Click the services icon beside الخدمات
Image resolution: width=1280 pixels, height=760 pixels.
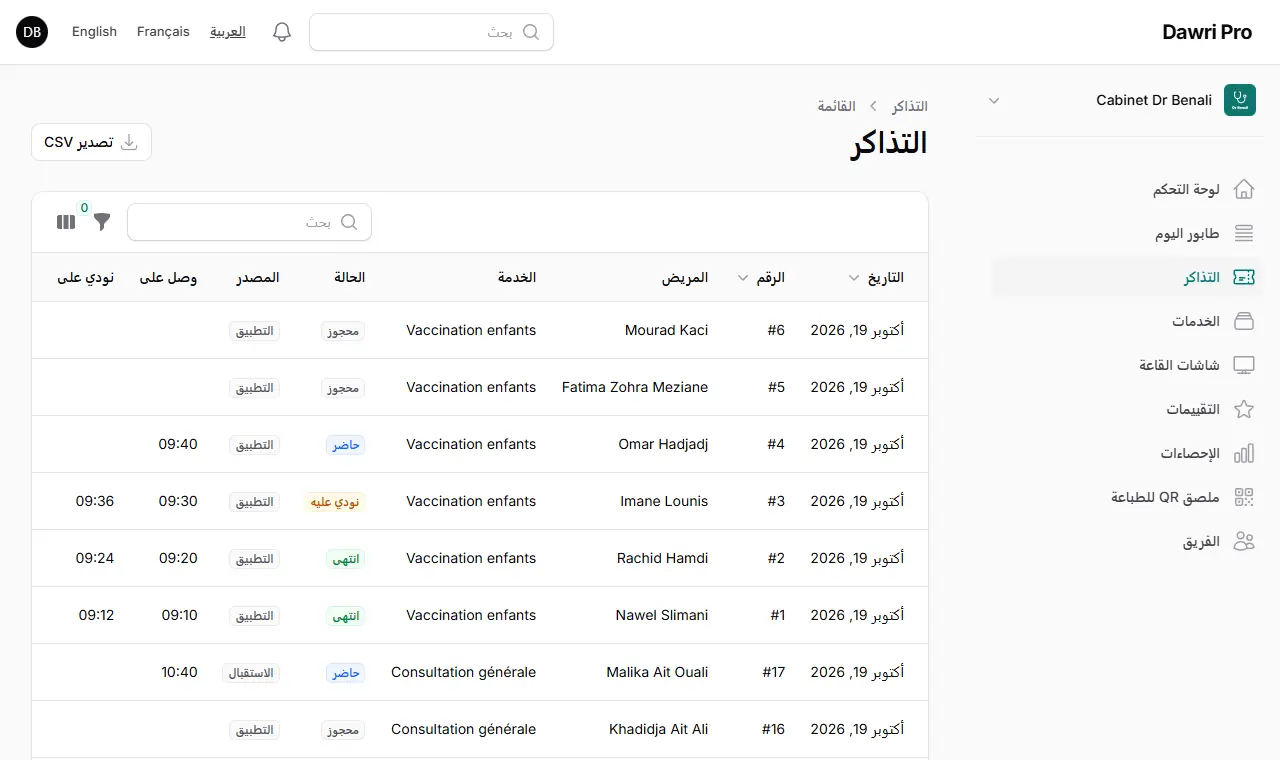pos(1244,321)
